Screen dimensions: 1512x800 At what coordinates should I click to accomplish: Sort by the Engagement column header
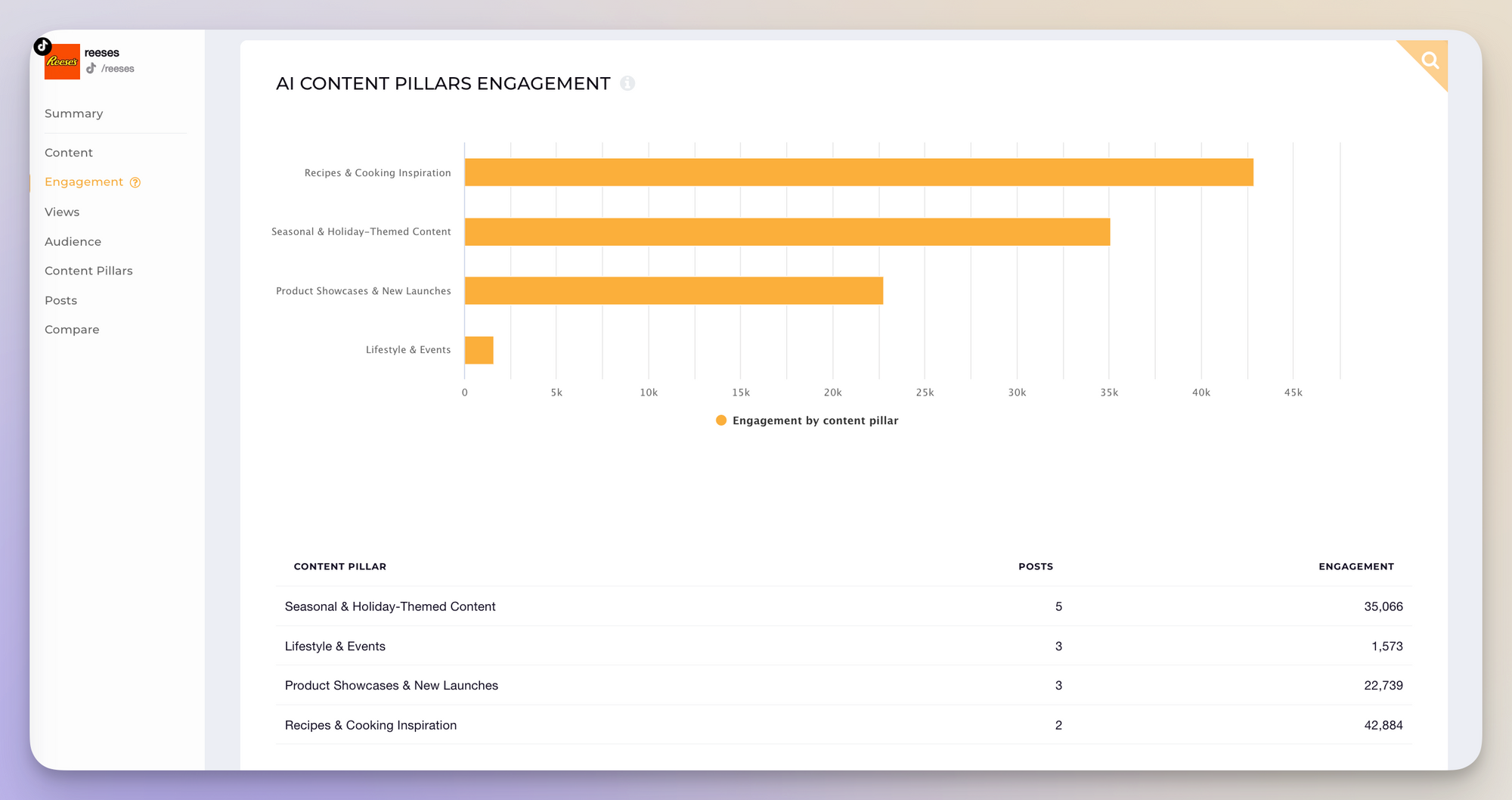click(x=1356, y=566)
